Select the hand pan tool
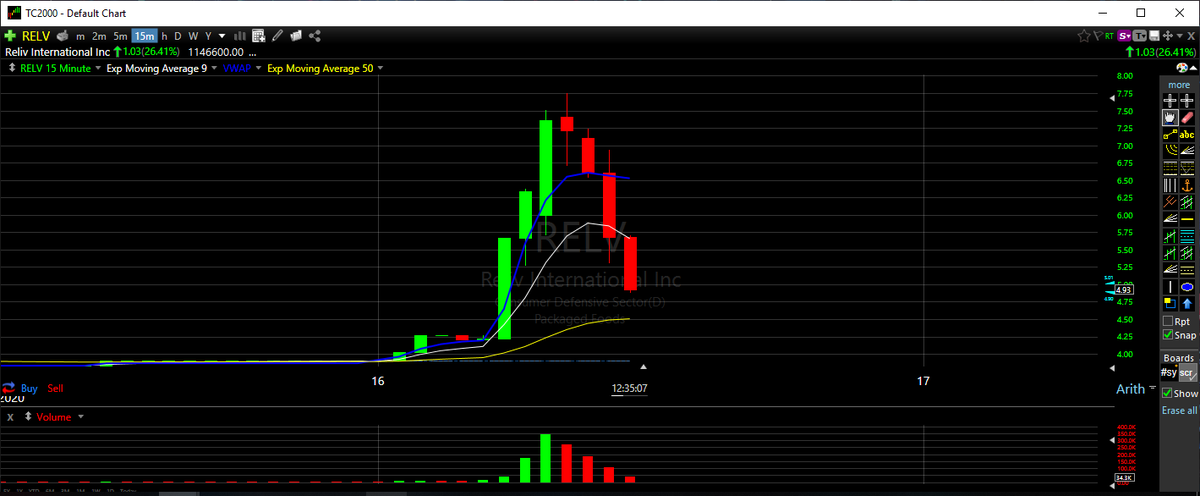This screenshot has width=1200, height=496. pyautogui.click(x=1169, y=116)
